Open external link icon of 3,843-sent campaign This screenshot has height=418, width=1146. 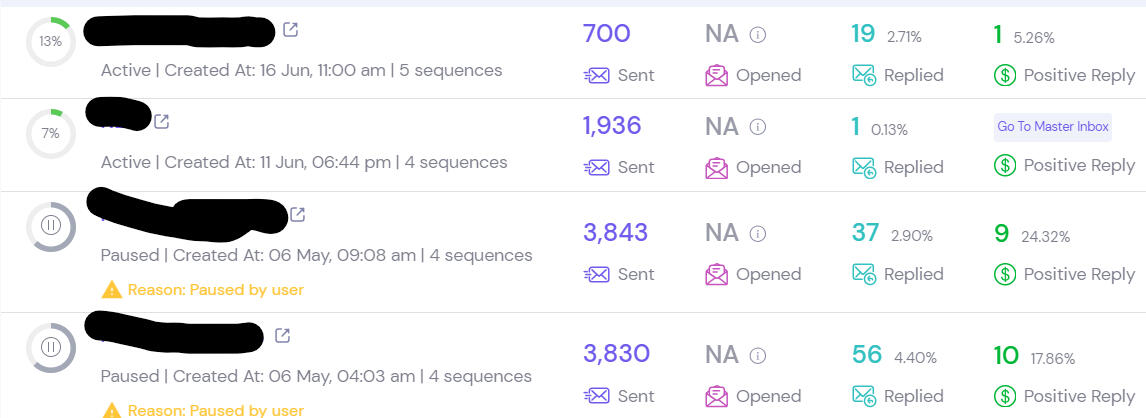tap(297, 214)
